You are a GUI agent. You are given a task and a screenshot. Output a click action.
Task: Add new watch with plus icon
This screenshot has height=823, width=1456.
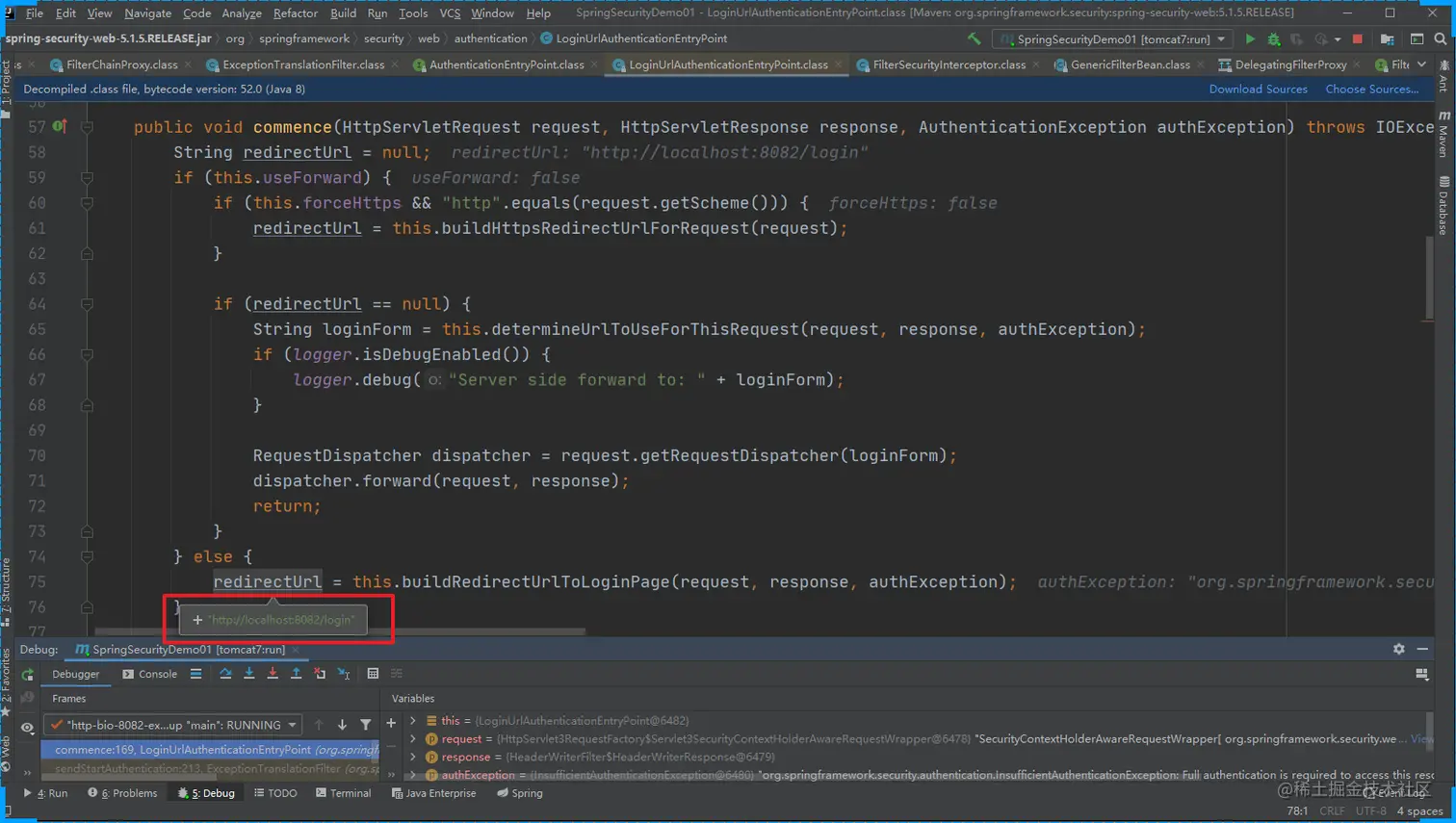[391, 723]
